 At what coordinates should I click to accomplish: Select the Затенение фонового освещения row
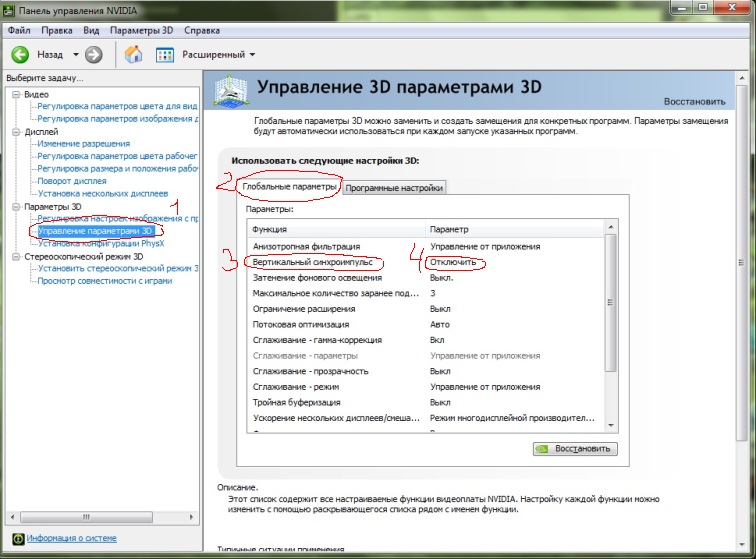426,278
